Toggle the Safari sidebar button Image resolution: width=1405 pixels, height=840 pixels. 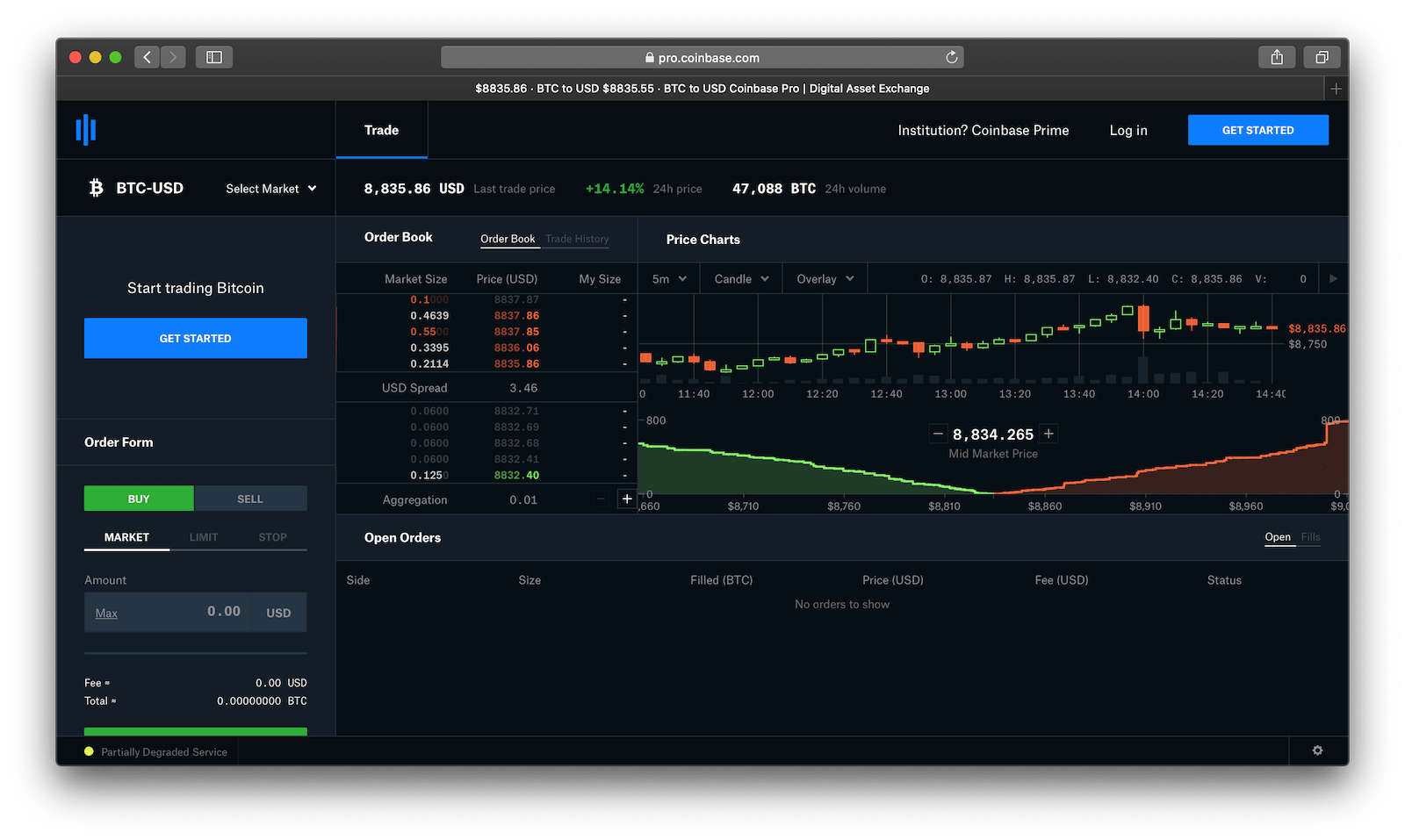click(x=214, y=57)
